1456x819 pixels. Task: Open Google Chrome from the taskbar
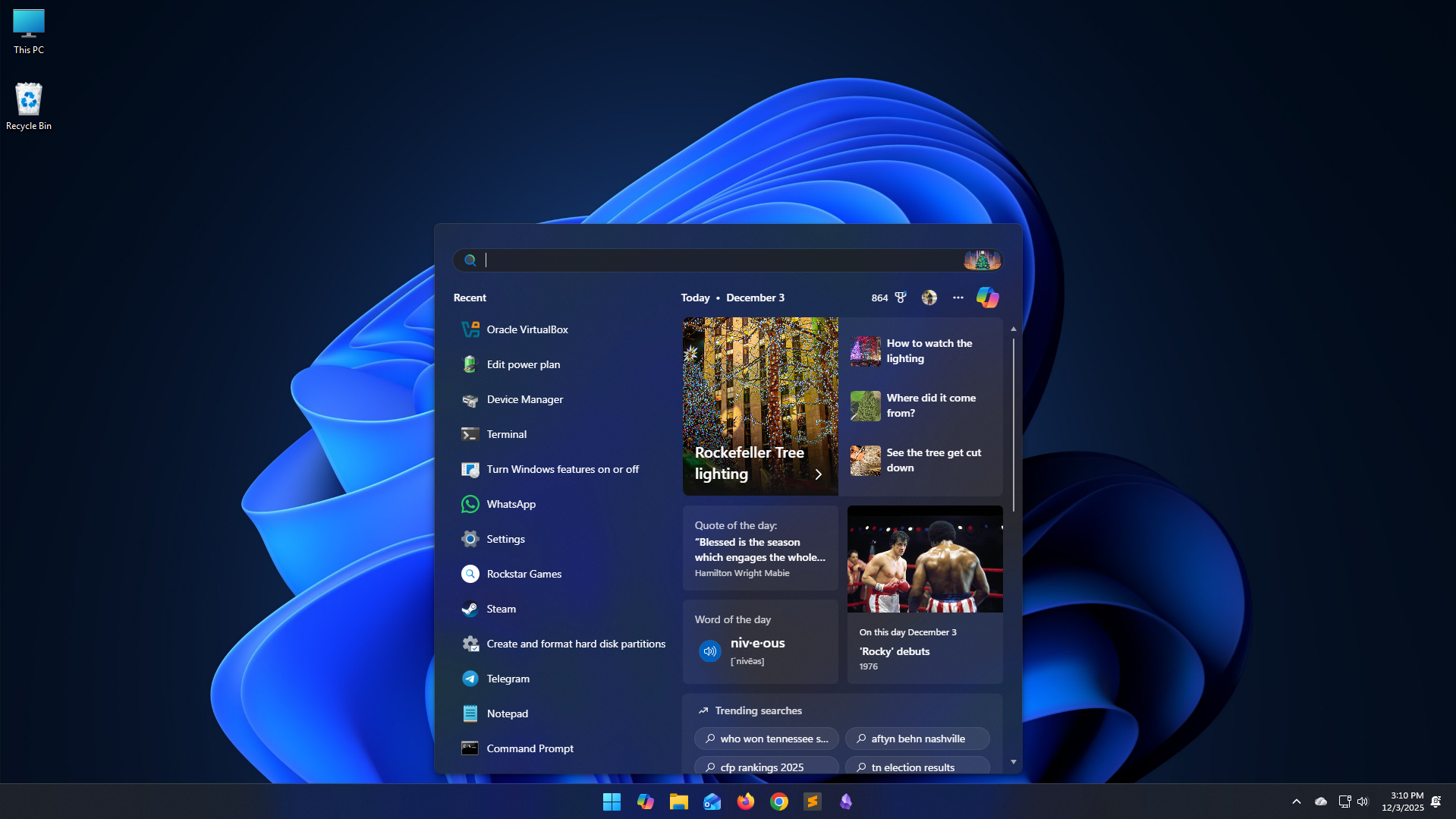778,802
